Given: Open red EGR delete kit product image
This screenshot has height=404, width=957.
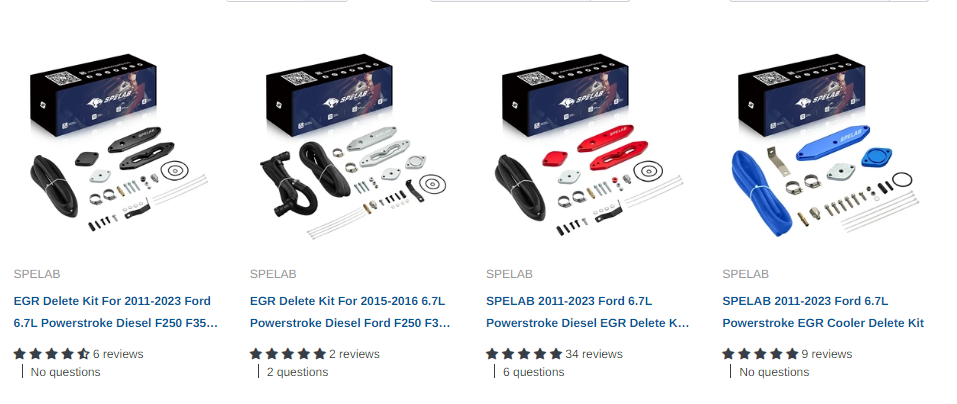Looking at the screenshot, I should click(590, 145).
